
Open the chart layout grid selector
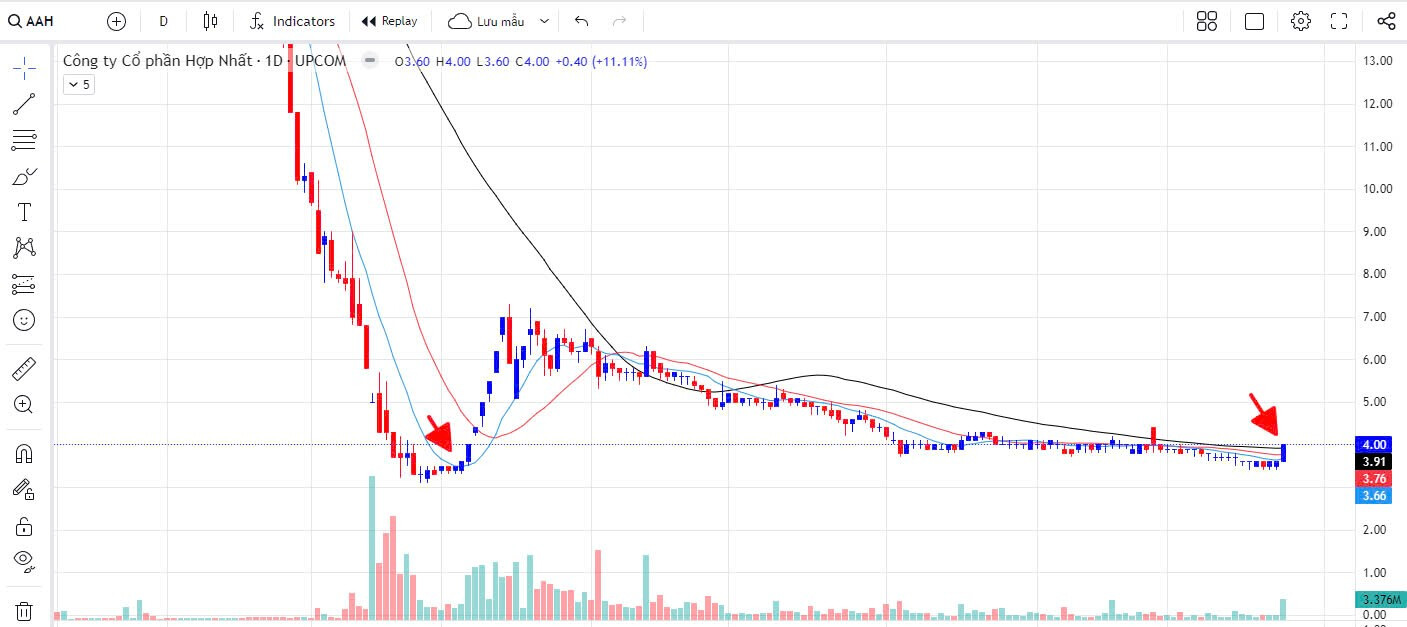(1207, 21)
